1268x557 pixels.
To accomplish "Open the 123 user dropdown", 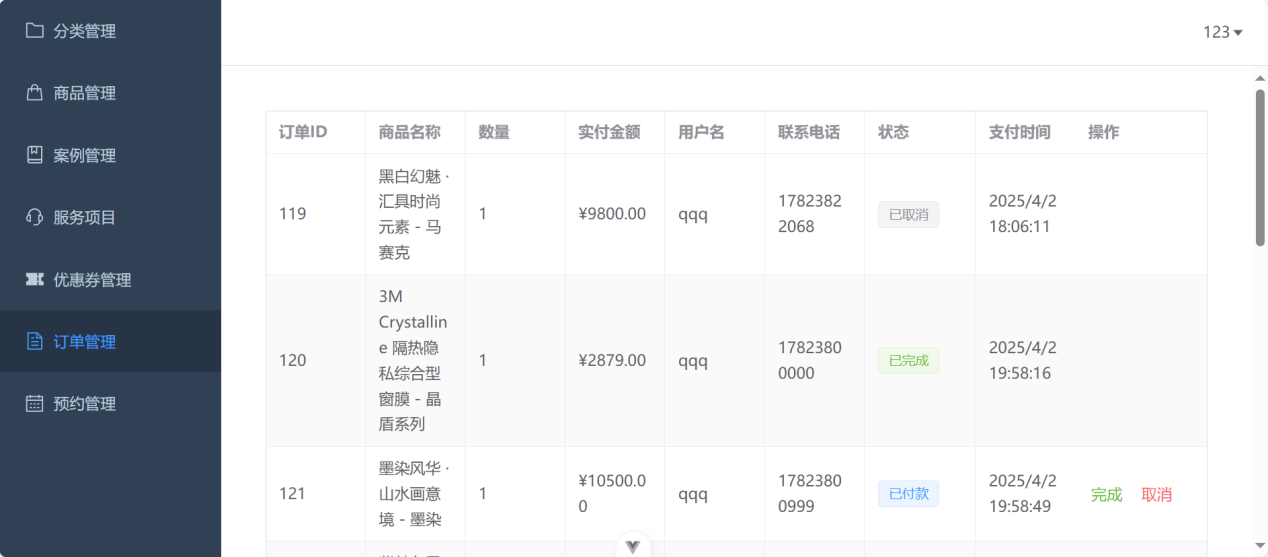I will point(1223,32).
